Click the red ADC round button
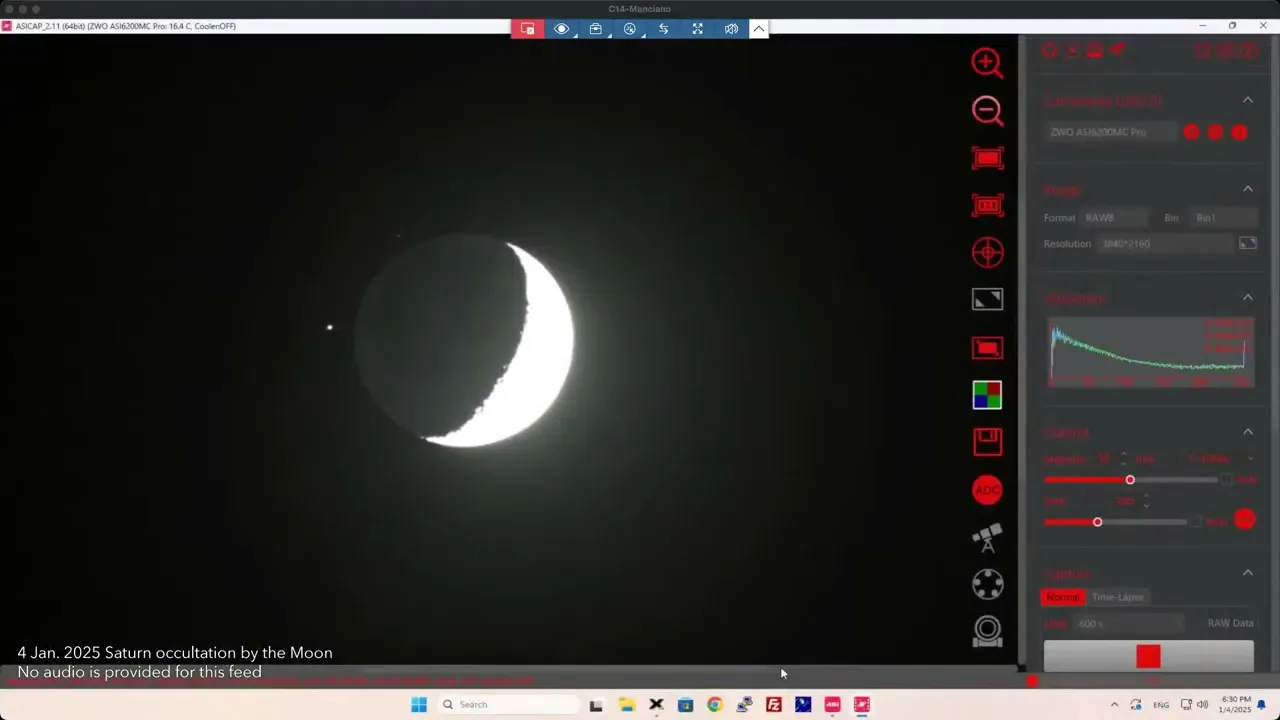This screenshot has height=720, width=1280. click(987, 490)
